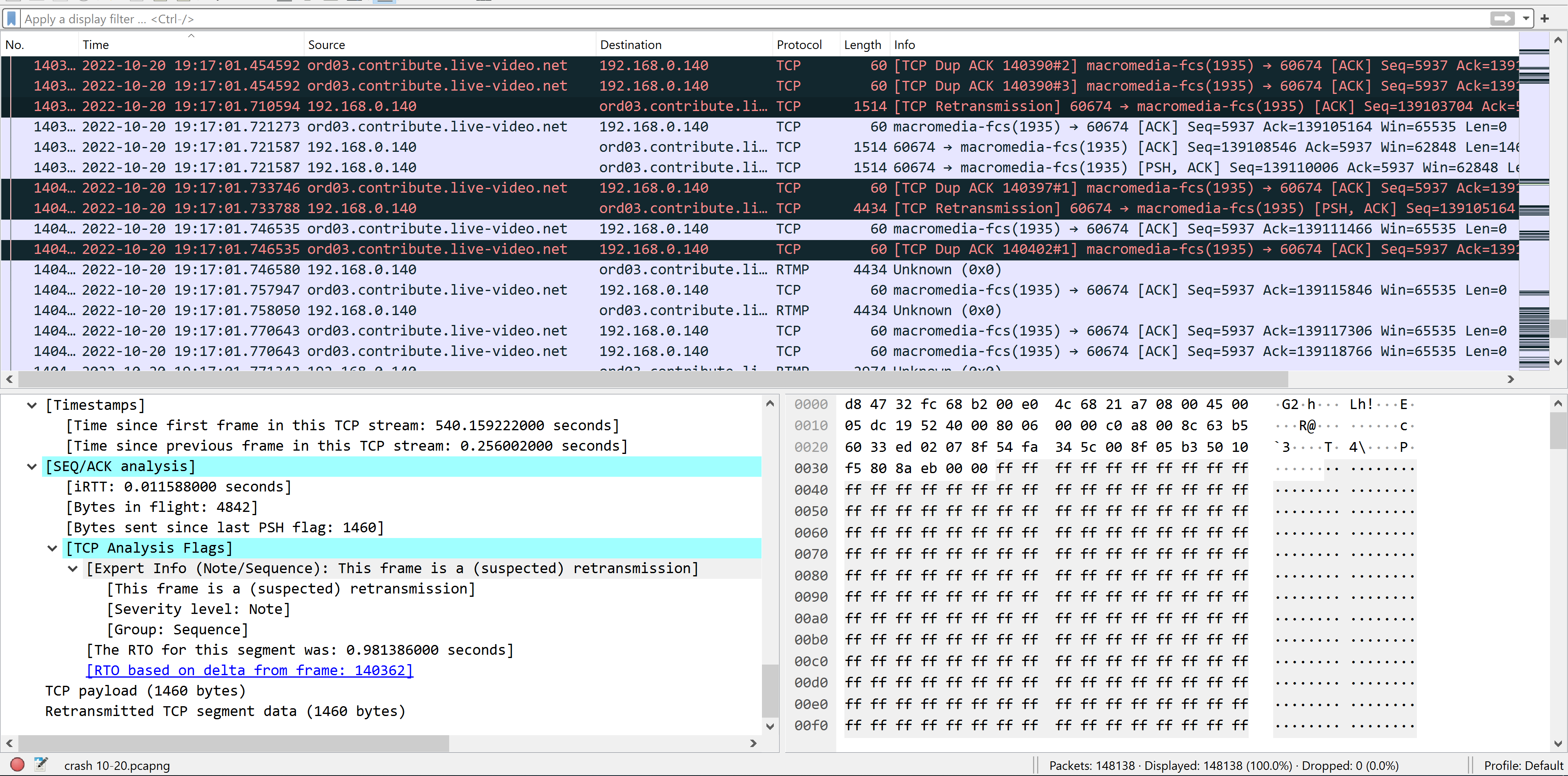This screenshot has height=776, width=1568.
Task: Select the iRTT 0.011588000 seconds row
Action: (x=179, y=487)
